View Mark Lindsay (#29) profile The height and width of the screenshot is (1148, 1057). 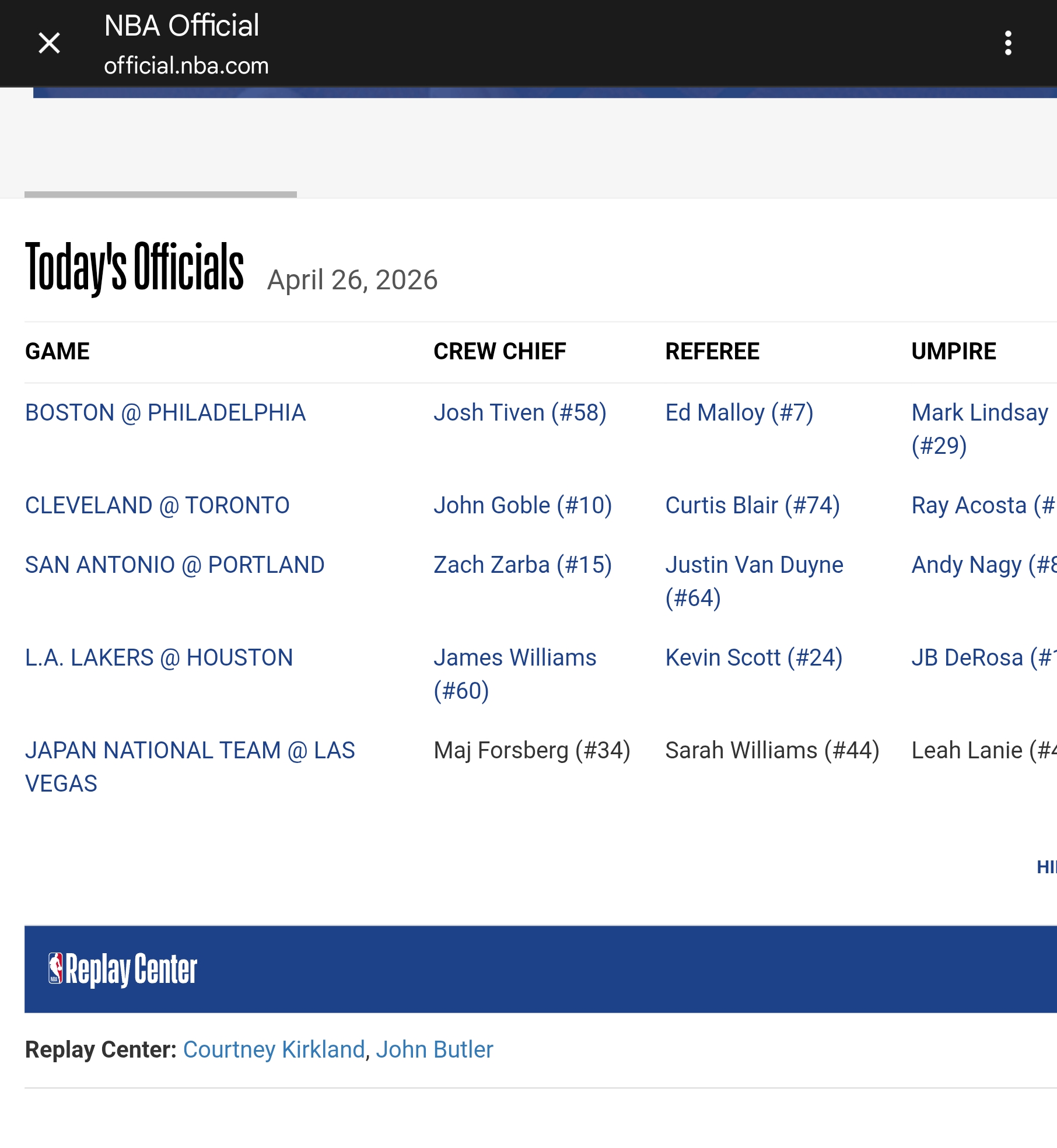tap(979, 429)
